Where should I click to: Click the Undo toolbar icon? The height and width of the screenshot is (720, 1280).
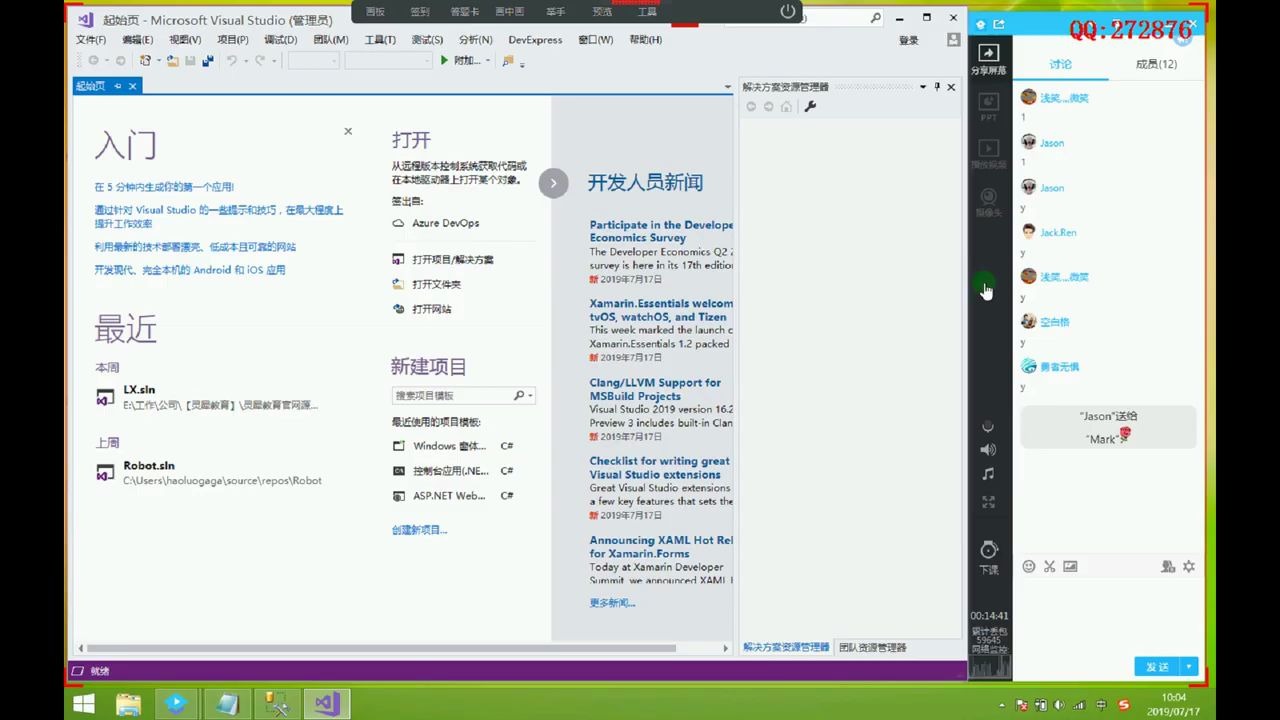tap(232, 61)
